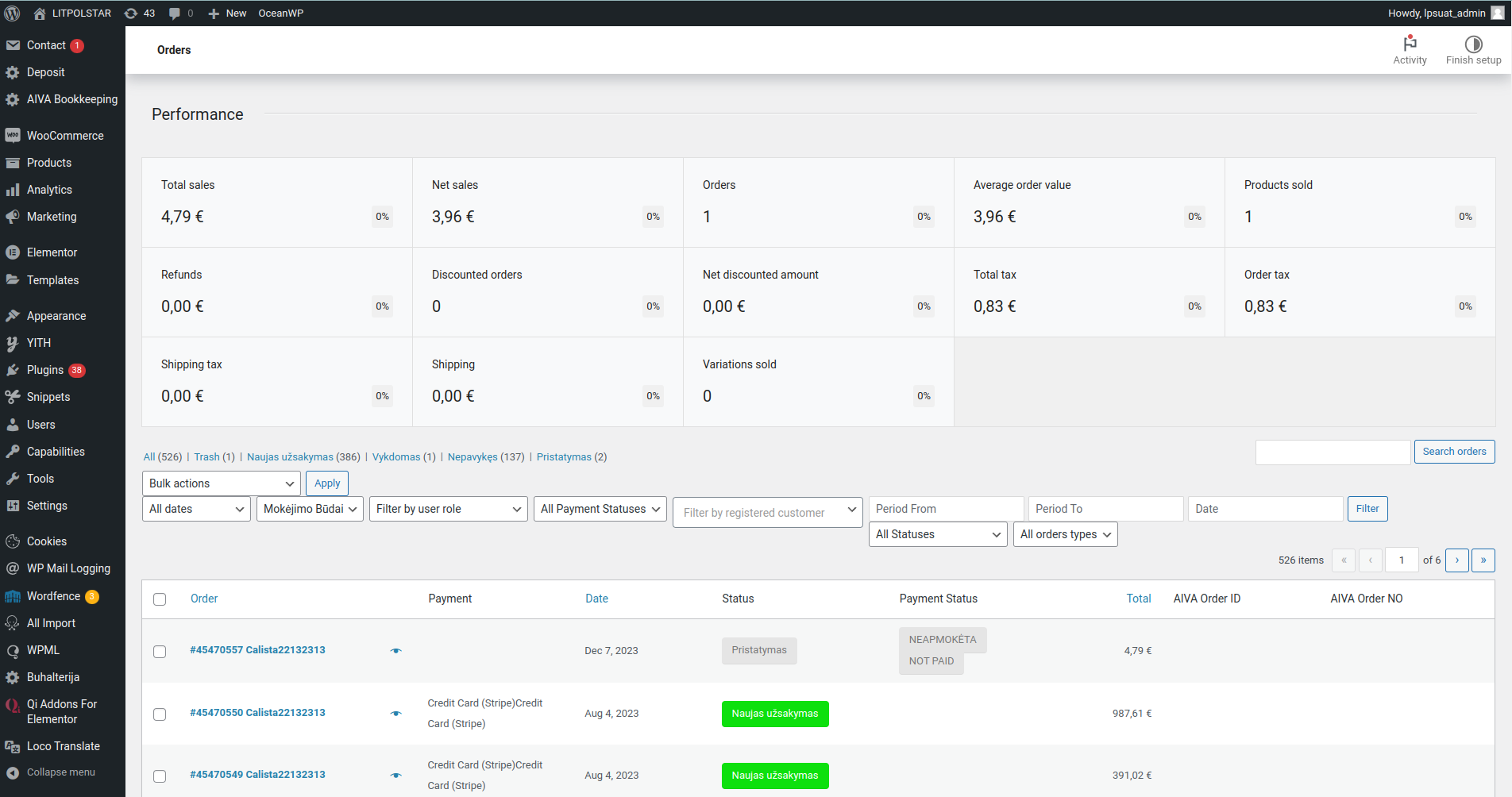Open the OceanWP admin bar item
This screenshot has width=1512, height=797.
click(280, 13)
